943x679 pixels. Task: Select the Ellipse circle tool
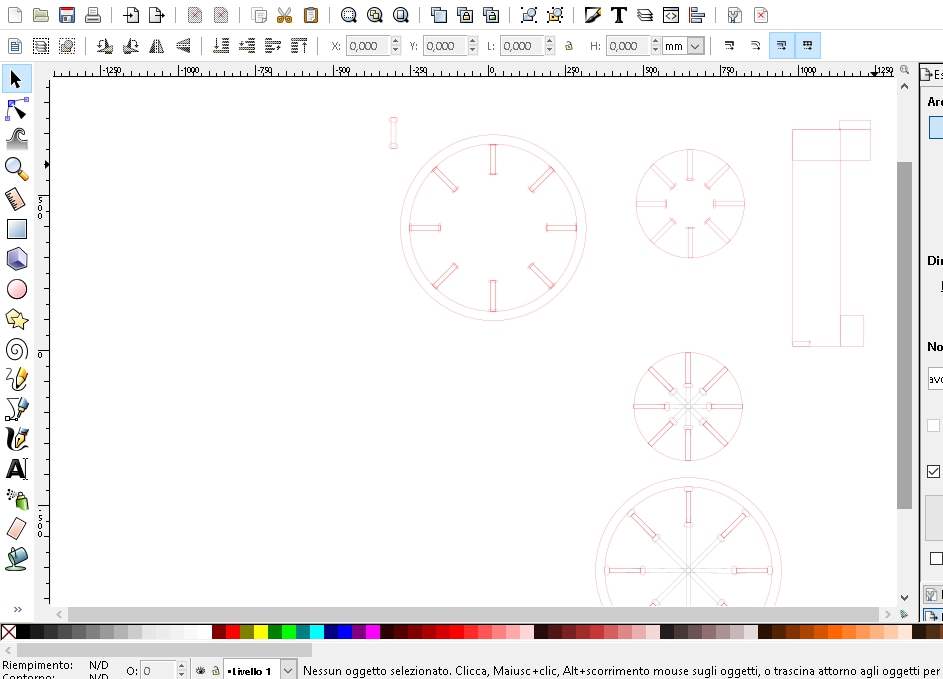pyautogui.click(x=17, y=289)
